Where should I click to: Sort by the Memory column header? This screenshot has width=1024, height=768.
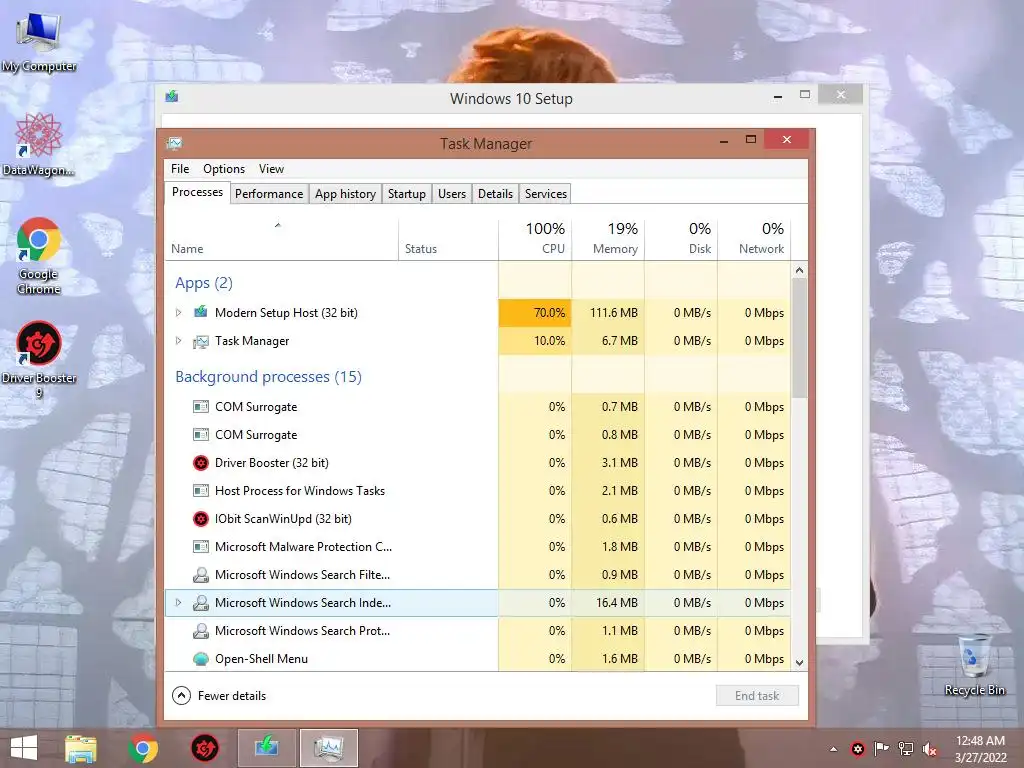608,240
